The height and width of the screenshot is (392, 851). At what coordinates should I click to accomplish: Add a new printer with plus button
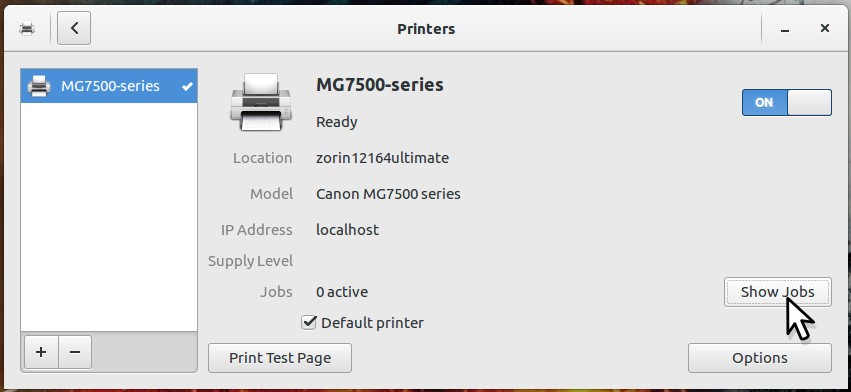coord(41,352)
